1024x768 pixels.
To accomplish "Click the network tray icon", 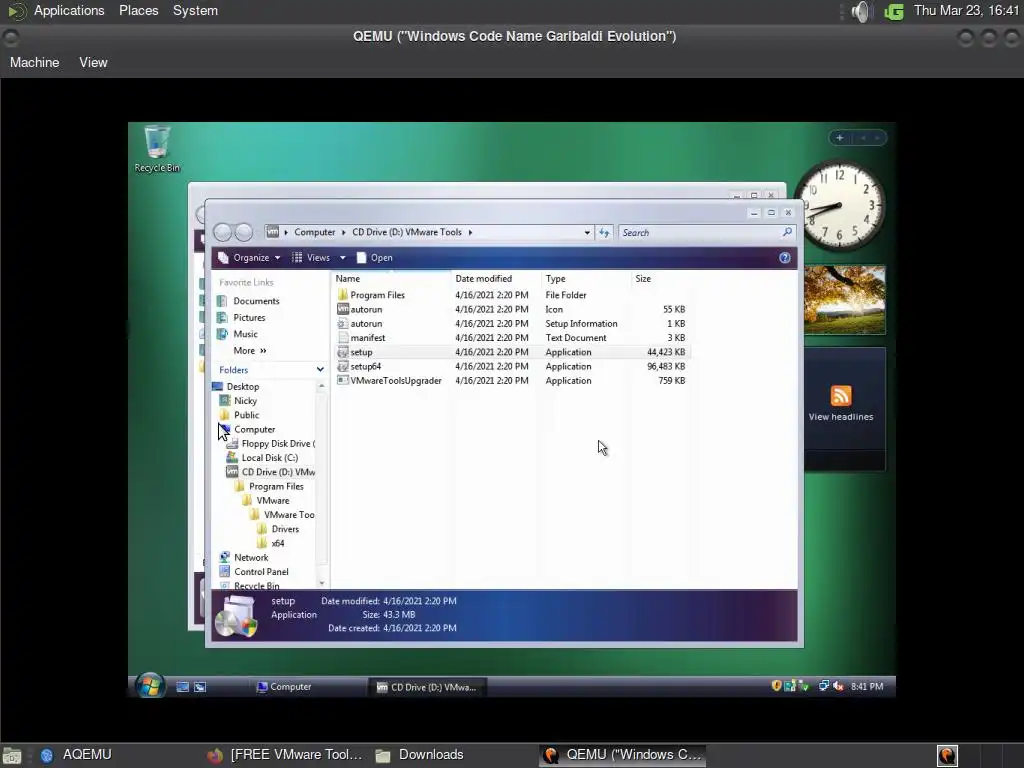I will 824,686.
